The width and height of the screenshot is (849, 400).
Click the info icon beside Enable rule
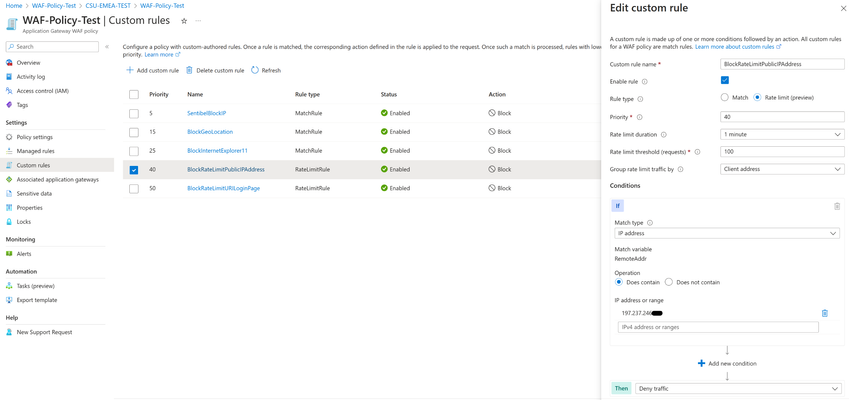(x=645, y=82)
